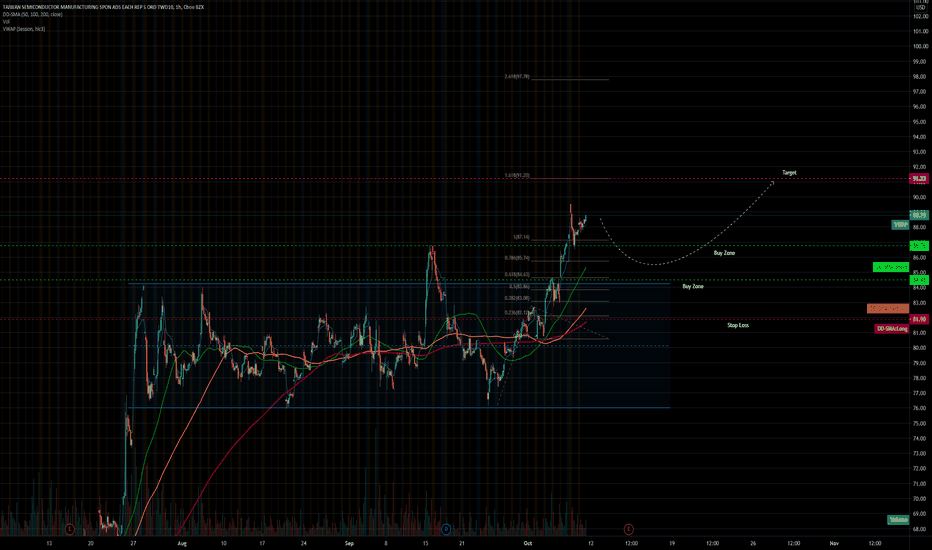Click the Buy Zone label beside the blue range box
932x550 pixels.
pyautogui.click(x=692, y=286)
